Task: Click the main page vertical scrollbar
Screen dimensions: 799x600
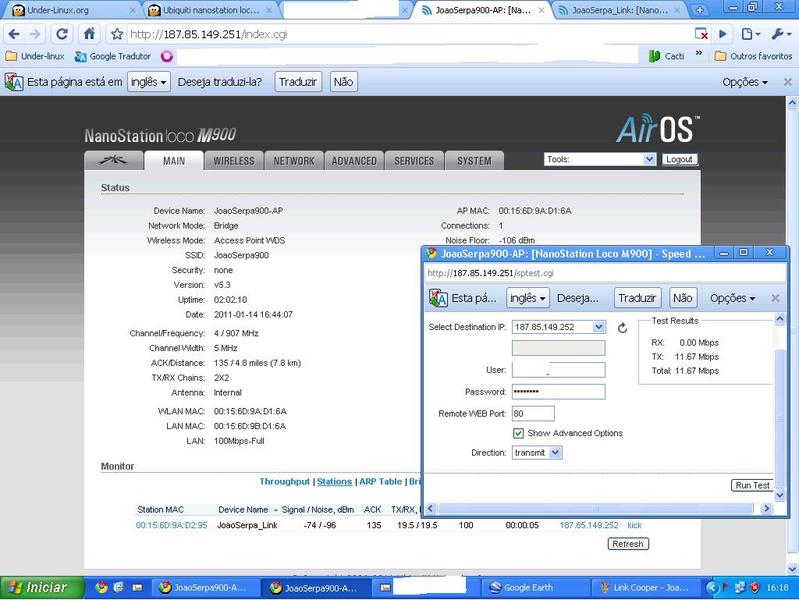Action: click(792, 335)
